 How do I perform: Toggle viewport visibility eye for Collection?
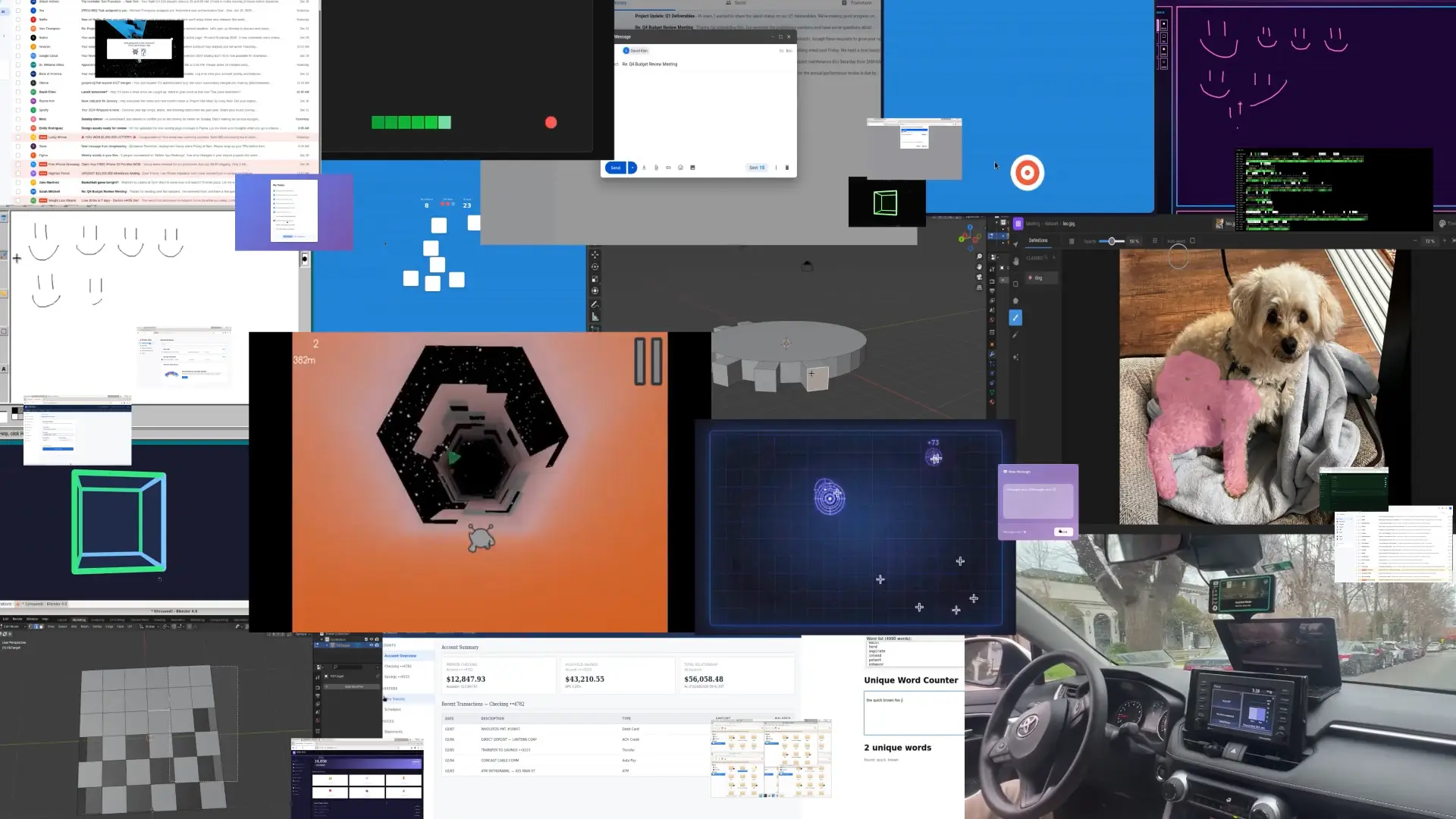(372, 639)
